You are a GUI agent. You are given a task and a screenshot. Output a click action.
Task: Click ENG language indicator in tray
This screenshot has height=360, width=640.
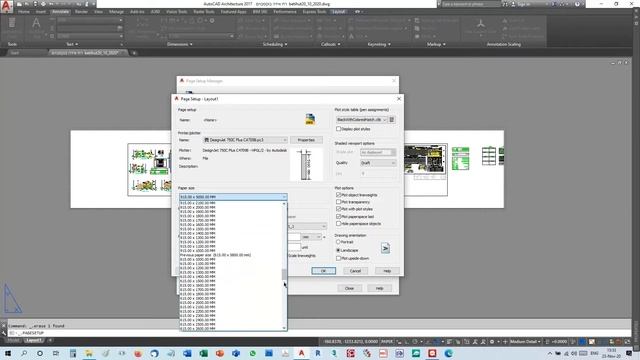594,353
